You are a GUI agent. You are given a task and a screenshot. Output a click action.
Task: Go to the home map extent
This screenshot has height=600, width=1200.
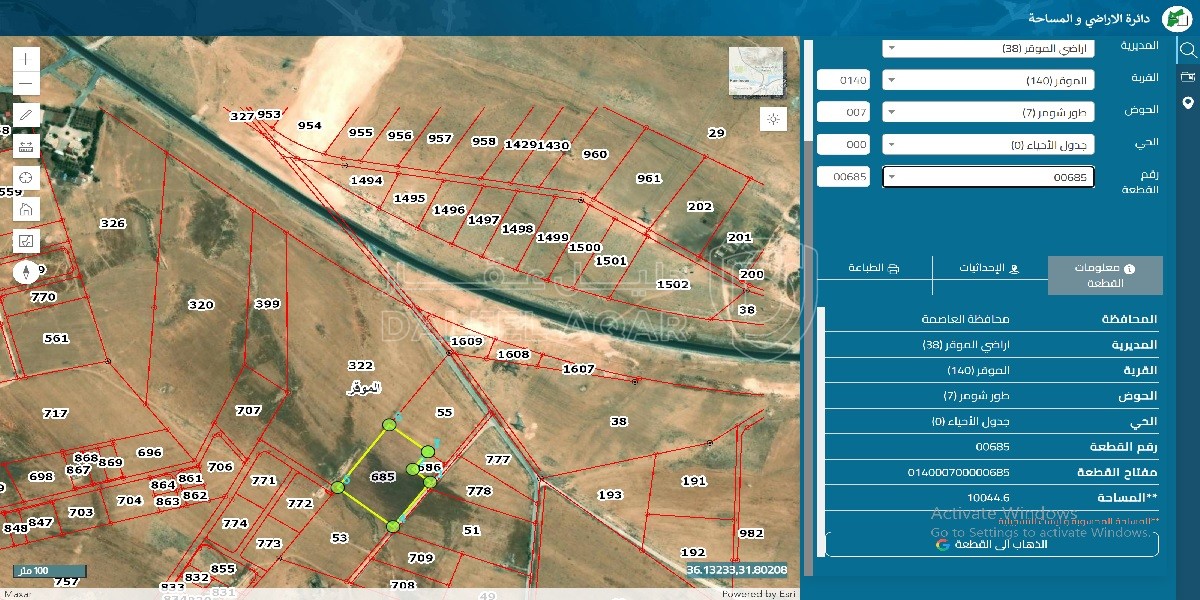(26, 209)
